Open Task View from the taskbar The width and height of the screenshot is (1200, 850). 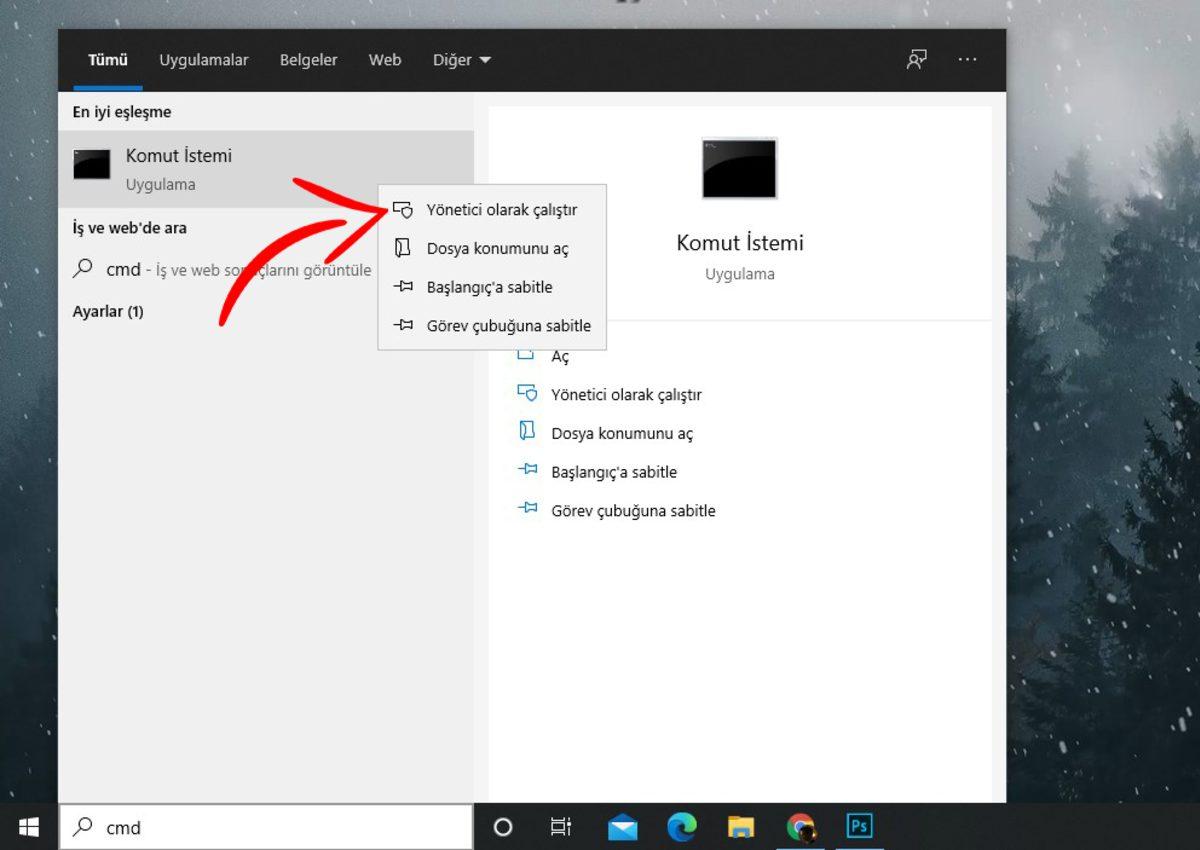click(x=561, y=826)
